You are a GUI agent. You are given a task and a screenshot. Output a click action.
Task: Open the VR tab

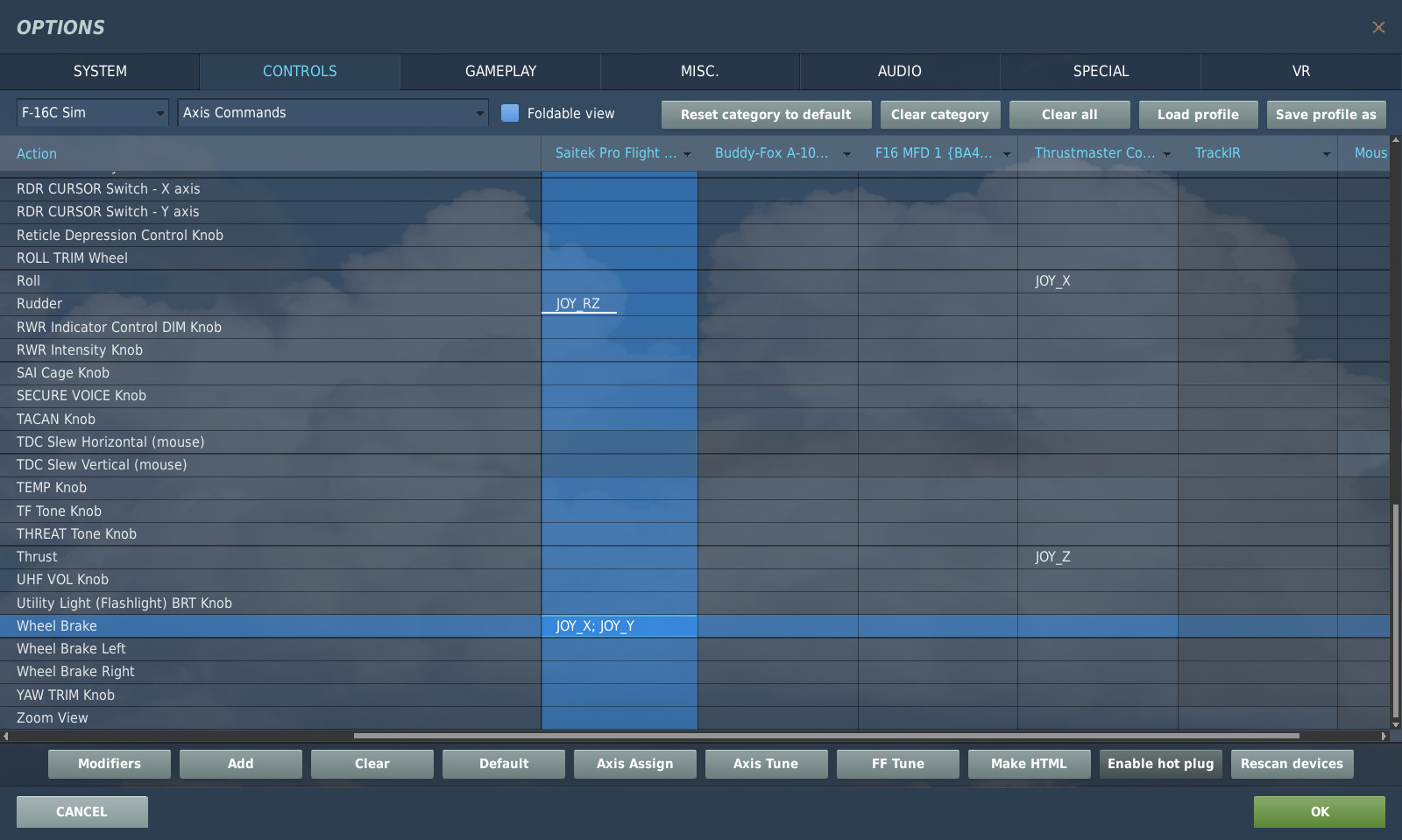[x=1301, y=72]
